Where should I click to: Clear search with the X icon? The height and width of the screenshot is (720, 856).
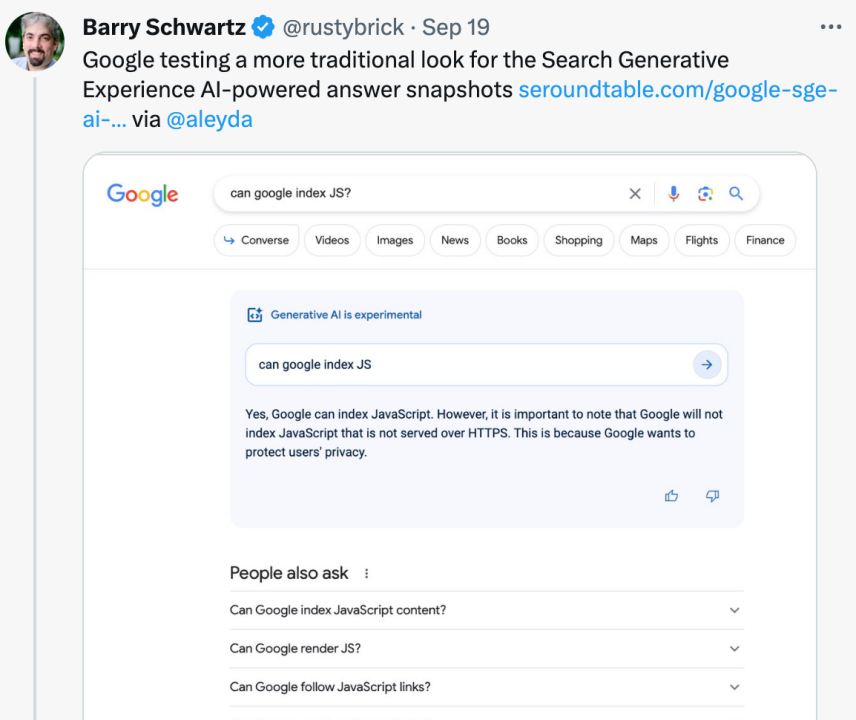pos(635,194)
